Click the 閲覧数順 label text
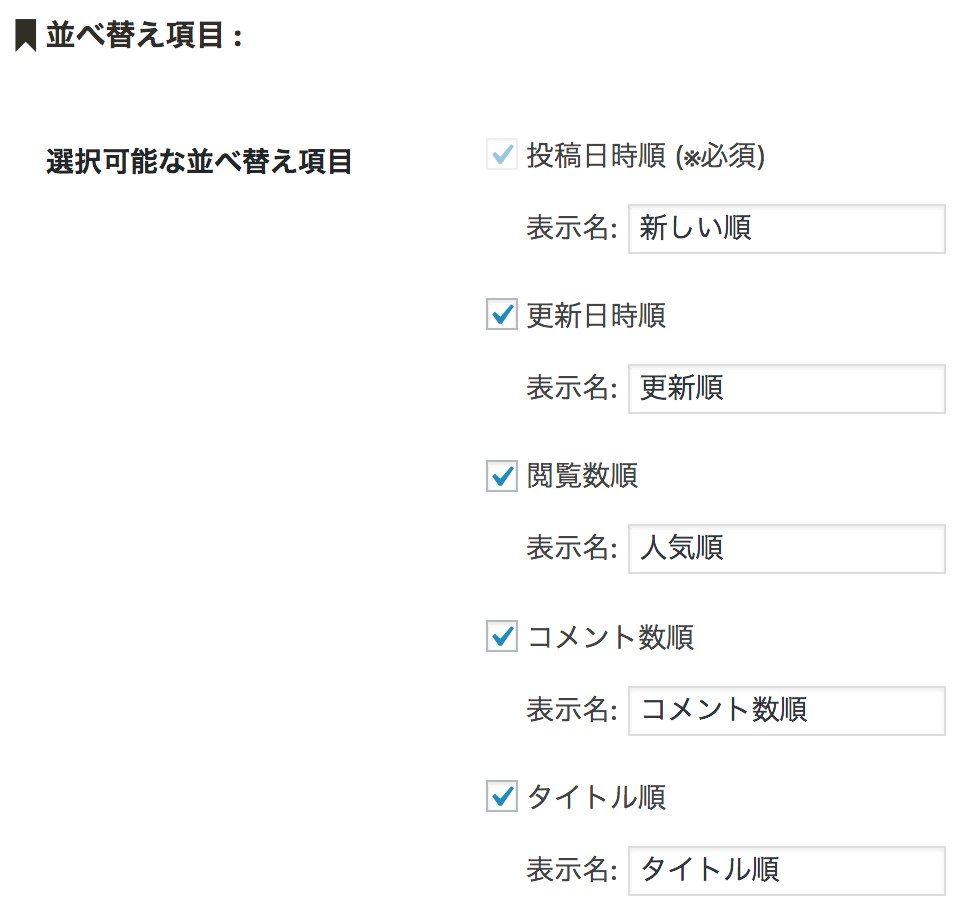The height and width of the screenshot is (924, 976). tap(582, 476)
